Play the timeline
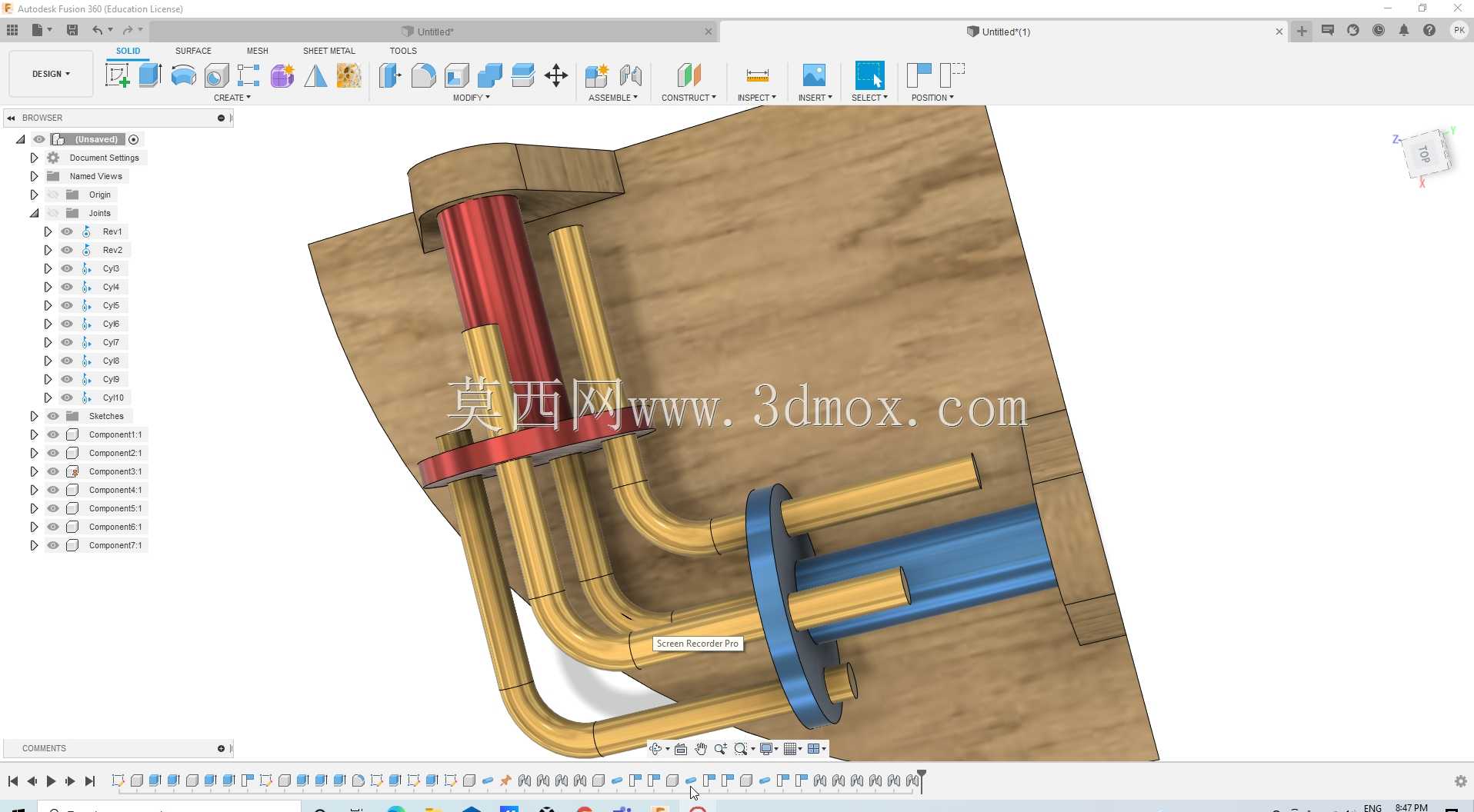The height and width of the screenshot is (812, 1474). (x=51, y=781)
